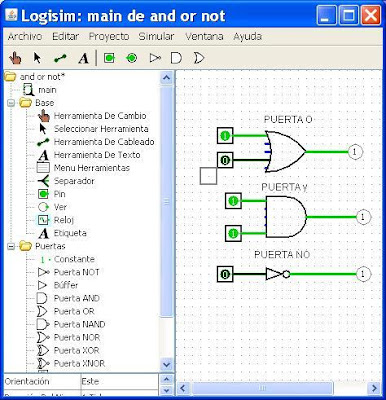Choose Menu Herramientas in tree
The image size is (386, 400).
tap(92, 168)
